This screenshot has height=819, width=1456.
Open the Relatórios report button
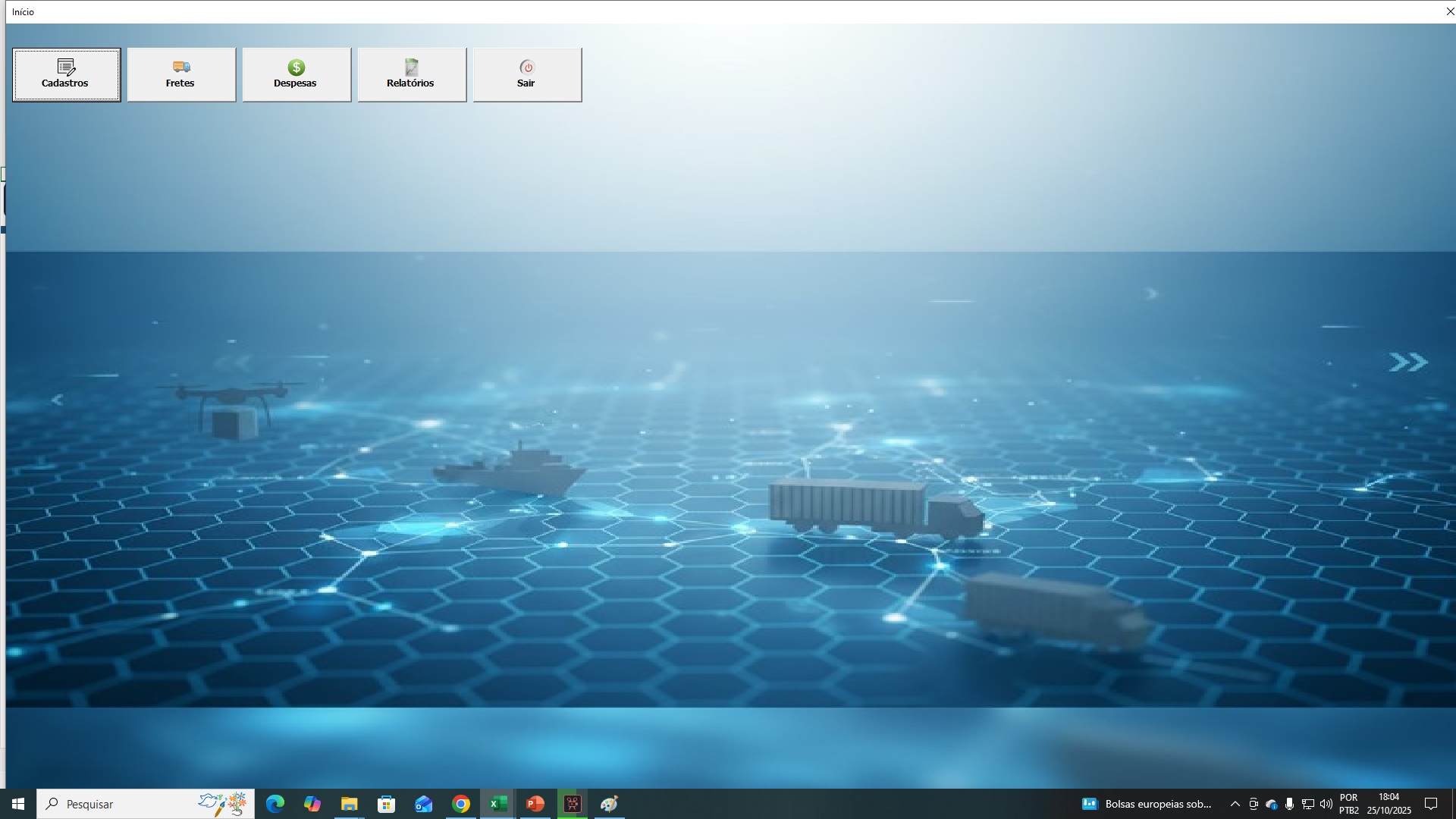(412, 74)
